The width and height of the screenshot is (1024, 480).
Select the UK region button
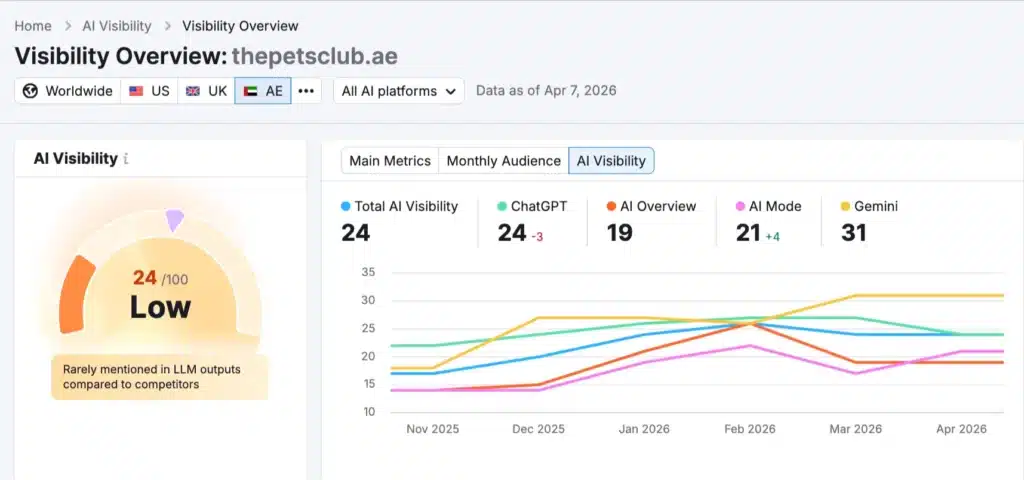tap(206, 91)
